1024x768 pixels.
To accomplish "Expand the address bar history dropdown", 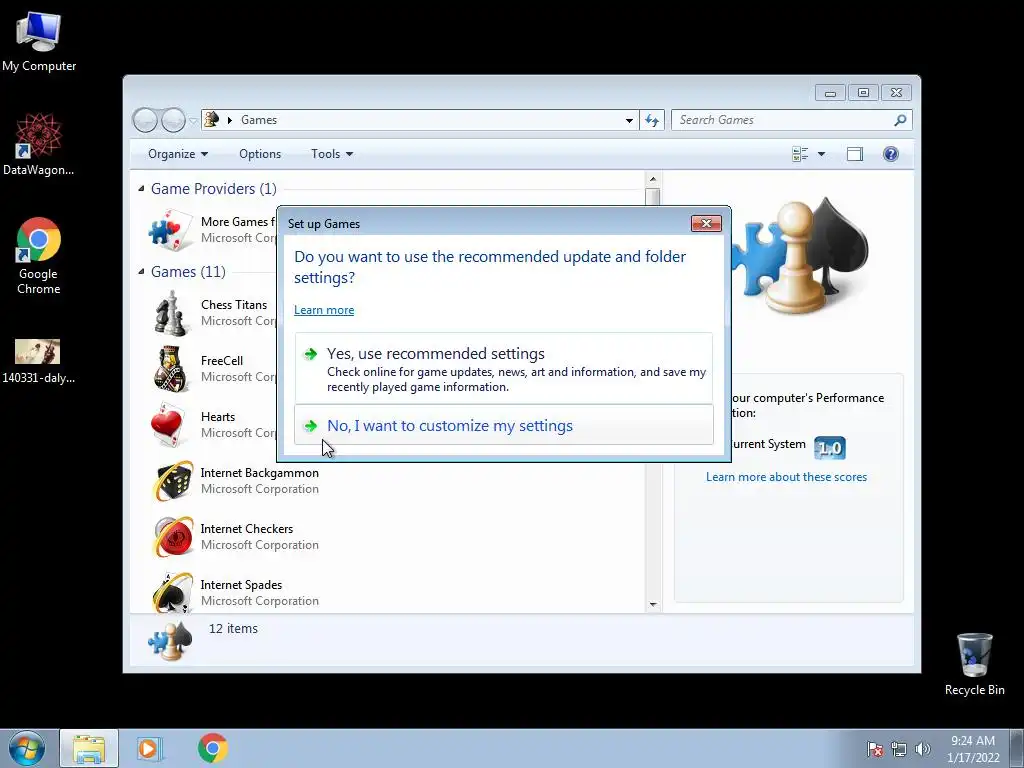I will click(629, 120).
